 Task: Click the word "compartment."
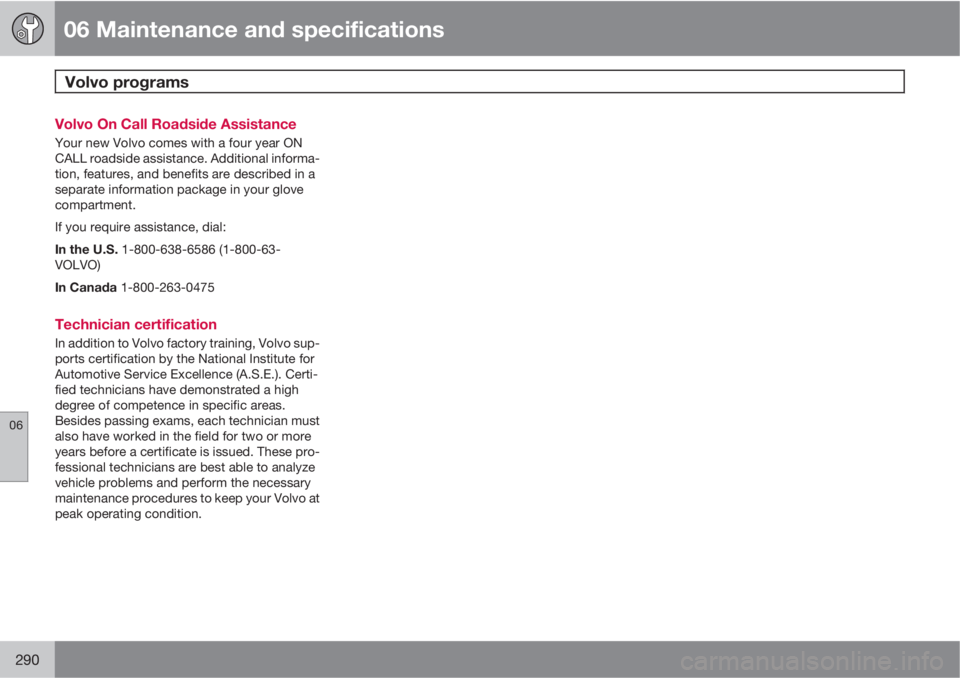point(95,205)
